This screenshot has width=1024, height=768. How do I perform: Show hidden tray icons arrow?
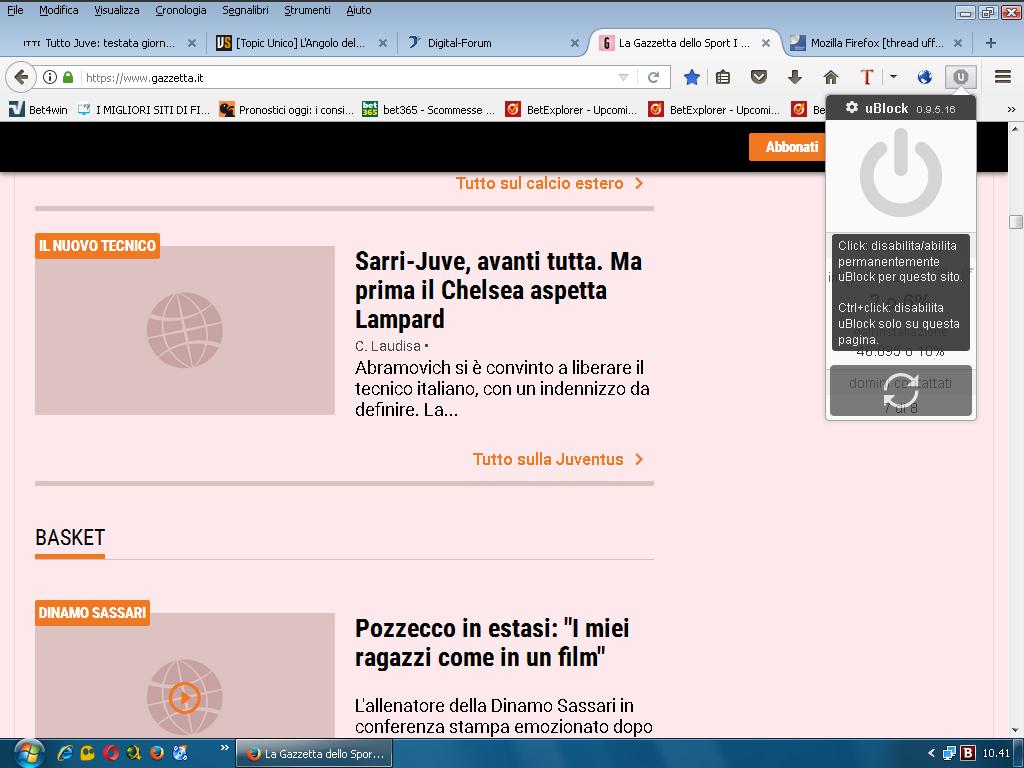coord(931,754)
